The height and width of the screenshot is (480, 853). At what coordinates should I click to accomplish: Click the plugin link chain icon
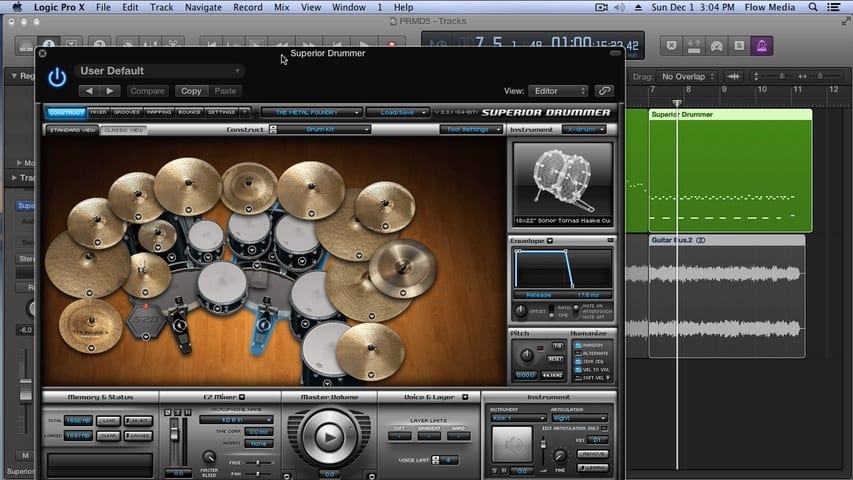(x=604, y=91)
